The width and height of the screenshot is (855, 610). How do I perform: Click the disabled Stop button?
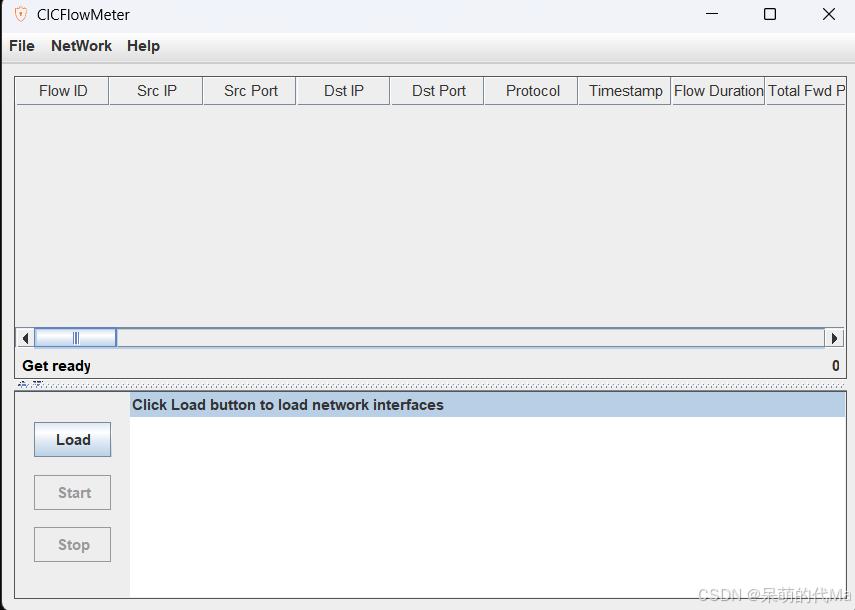coord(73,545)
